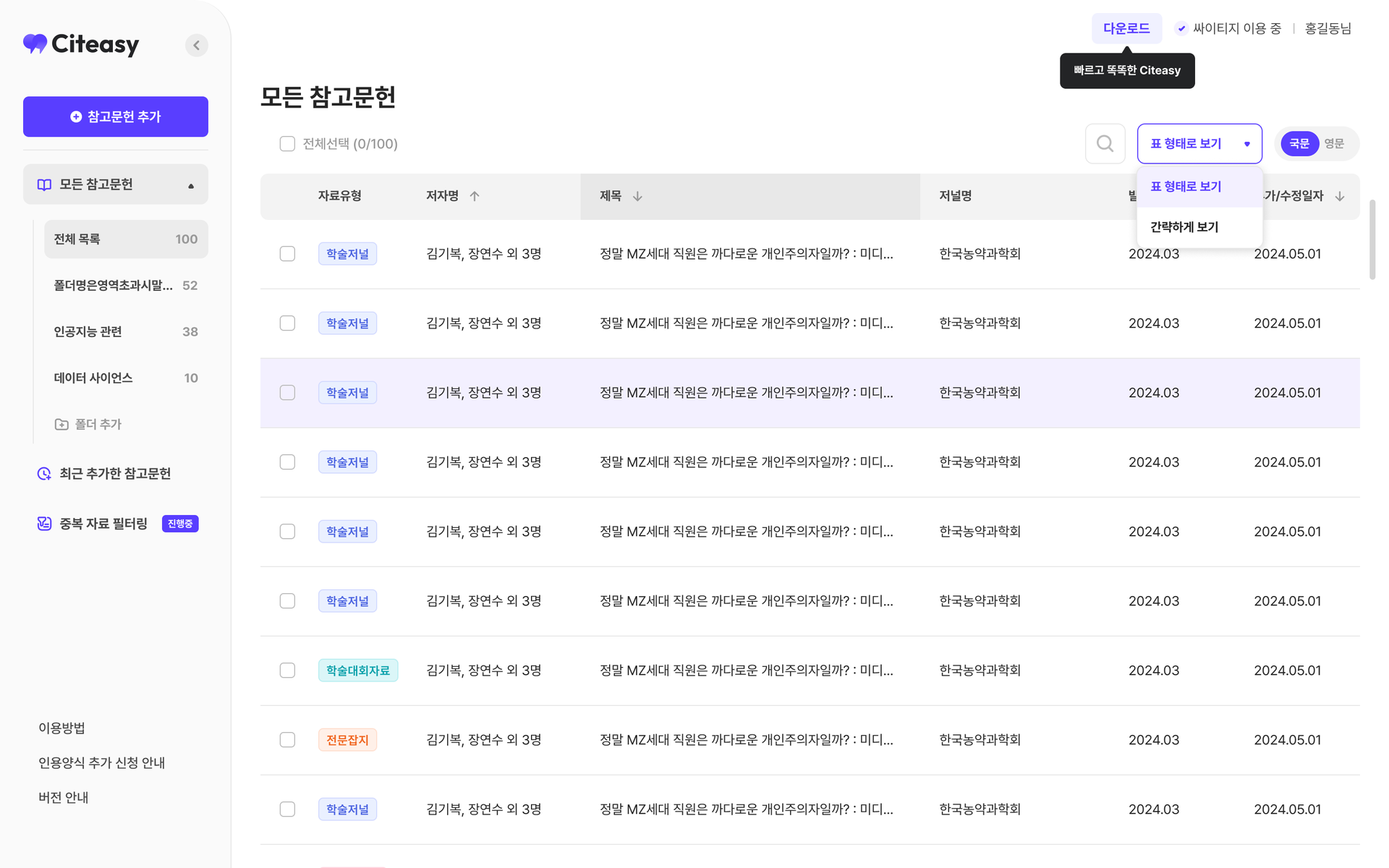The height and width of the screenshot is (868, 1389).
Task: Open 중복 자료 필터링 icon
Action: [x=44, y=524]
